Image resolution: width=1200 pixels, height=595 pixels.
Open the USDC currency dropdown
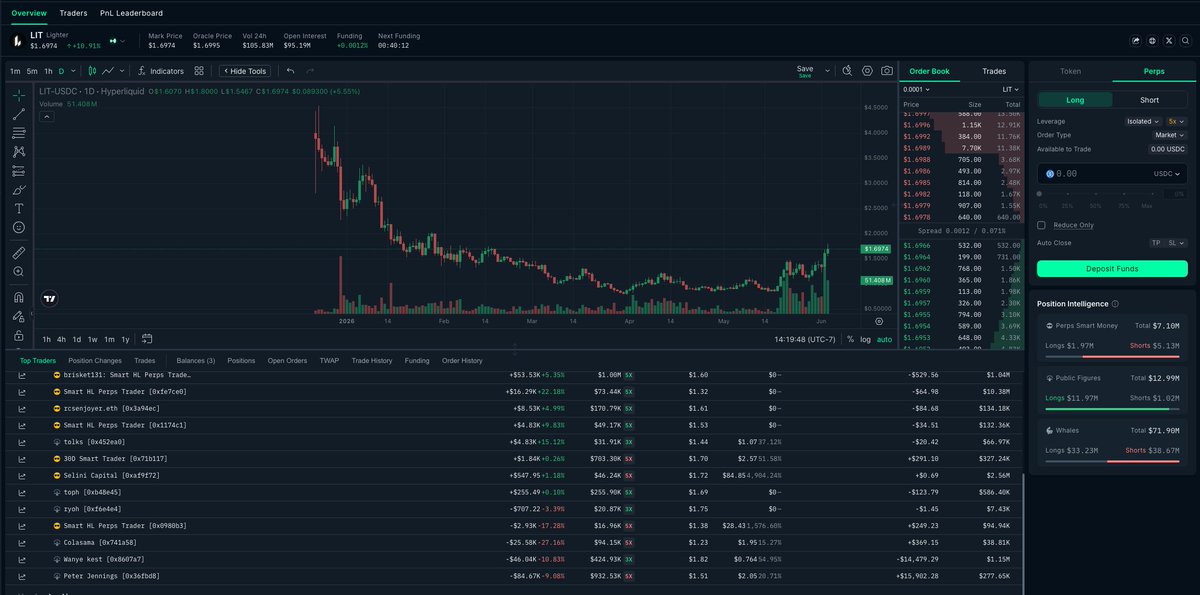pos(1169,173)
